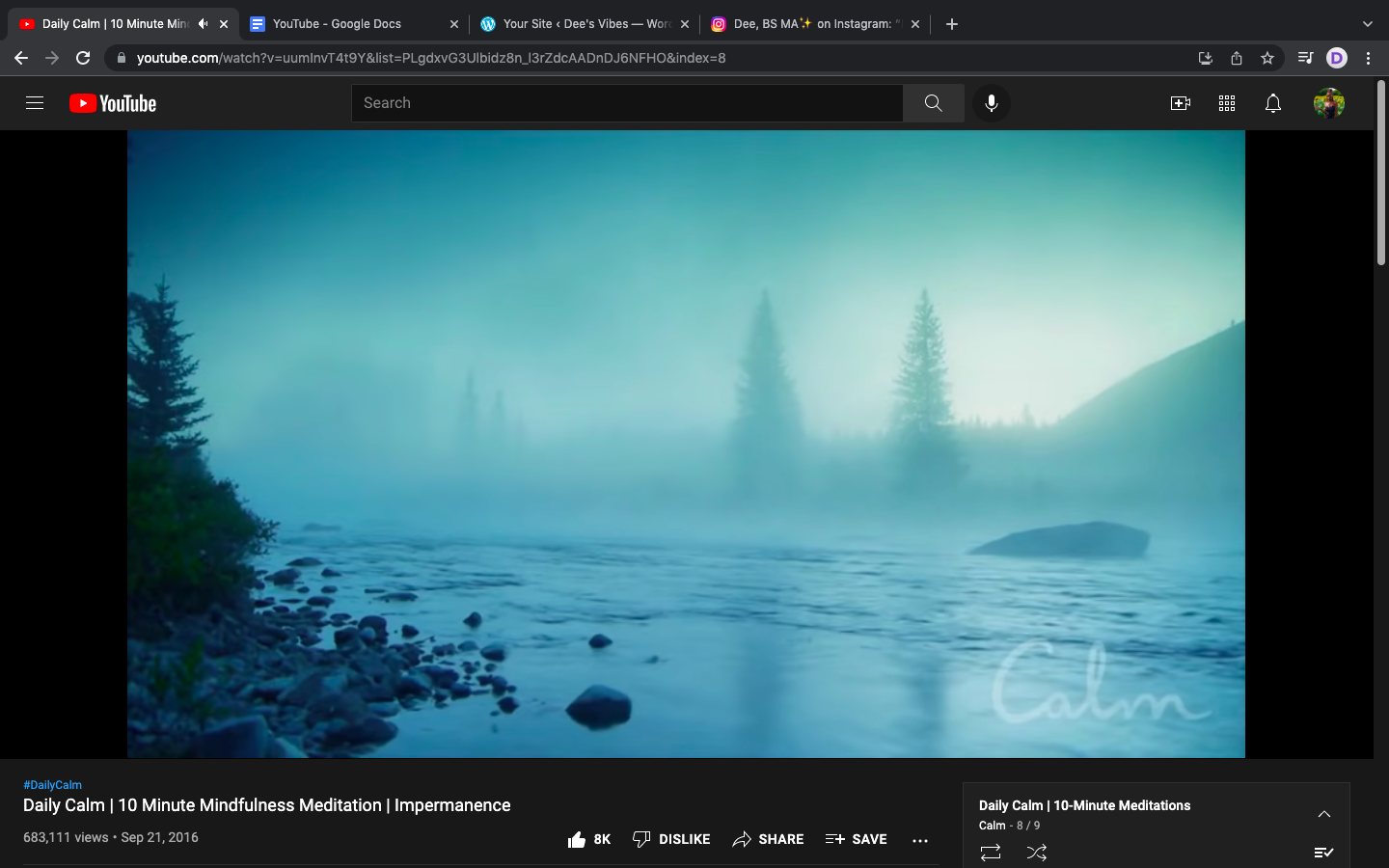Open the Create video camera icon
The height and width of the screenshot is (868, 1389).
(1180, 103)
